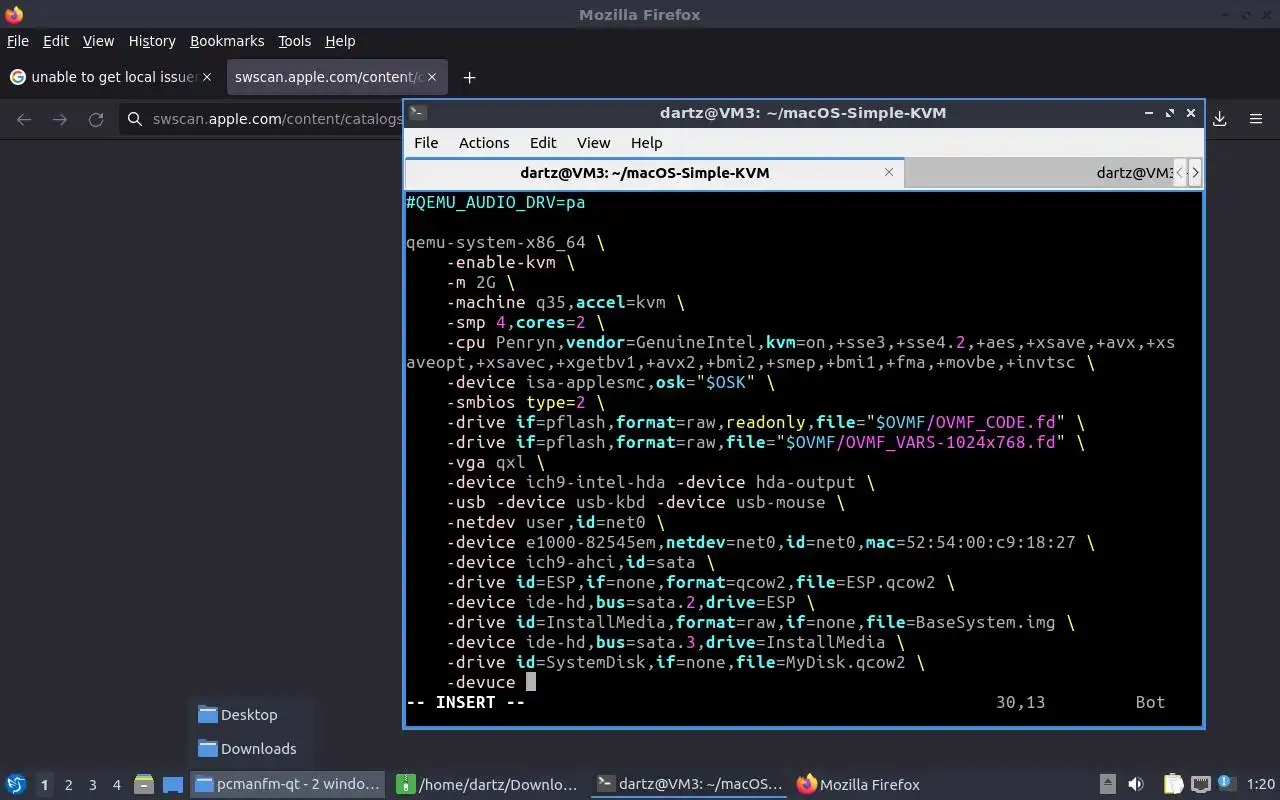Switch to second dartz@VM3 terminal tab

pos(1038,172)
